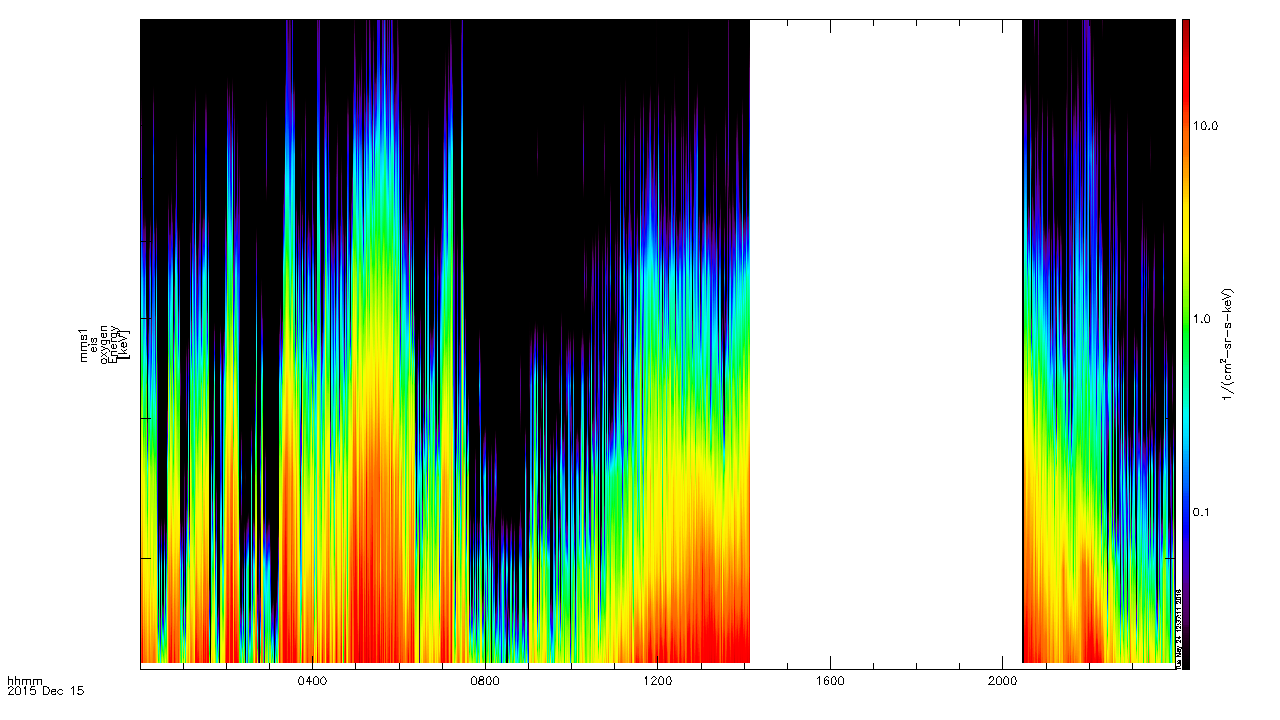This screenshot has width=1280, height=720.
Task: Click the 10.0 color scale label
Action: [1205, 126]
